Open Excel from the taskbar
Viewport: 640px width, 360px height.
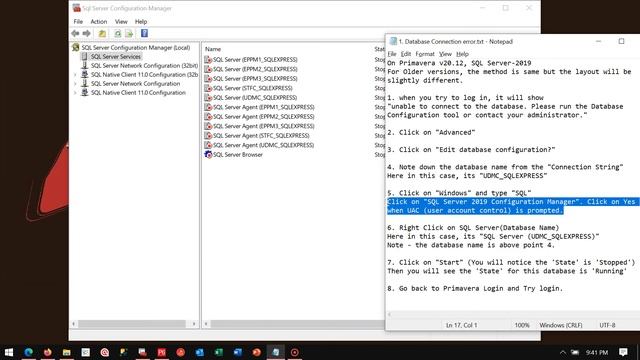[219, 352]
